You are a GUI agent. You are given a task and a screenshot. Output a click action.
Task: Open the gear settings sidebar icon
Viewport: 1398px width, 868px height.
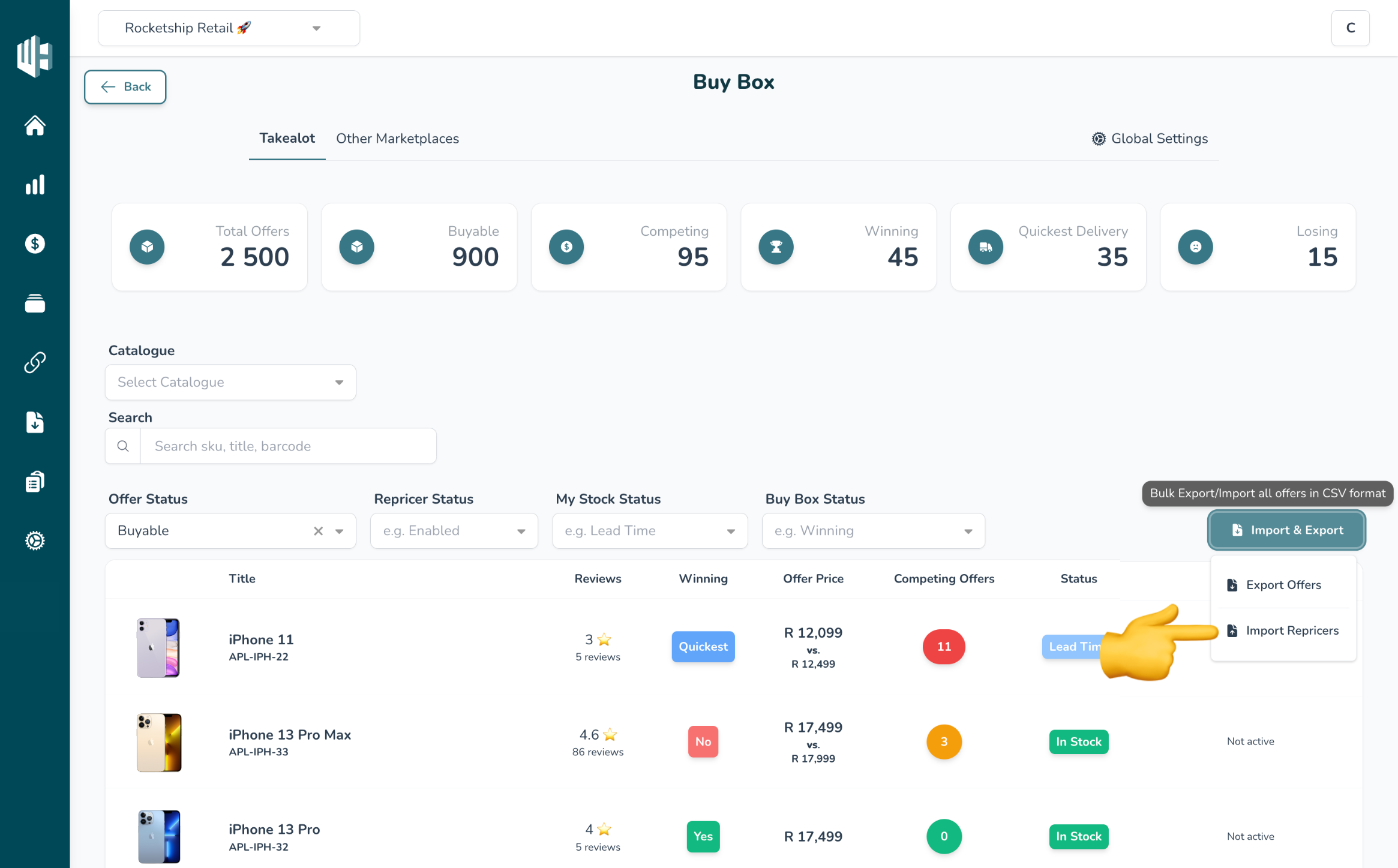[35, 540]
